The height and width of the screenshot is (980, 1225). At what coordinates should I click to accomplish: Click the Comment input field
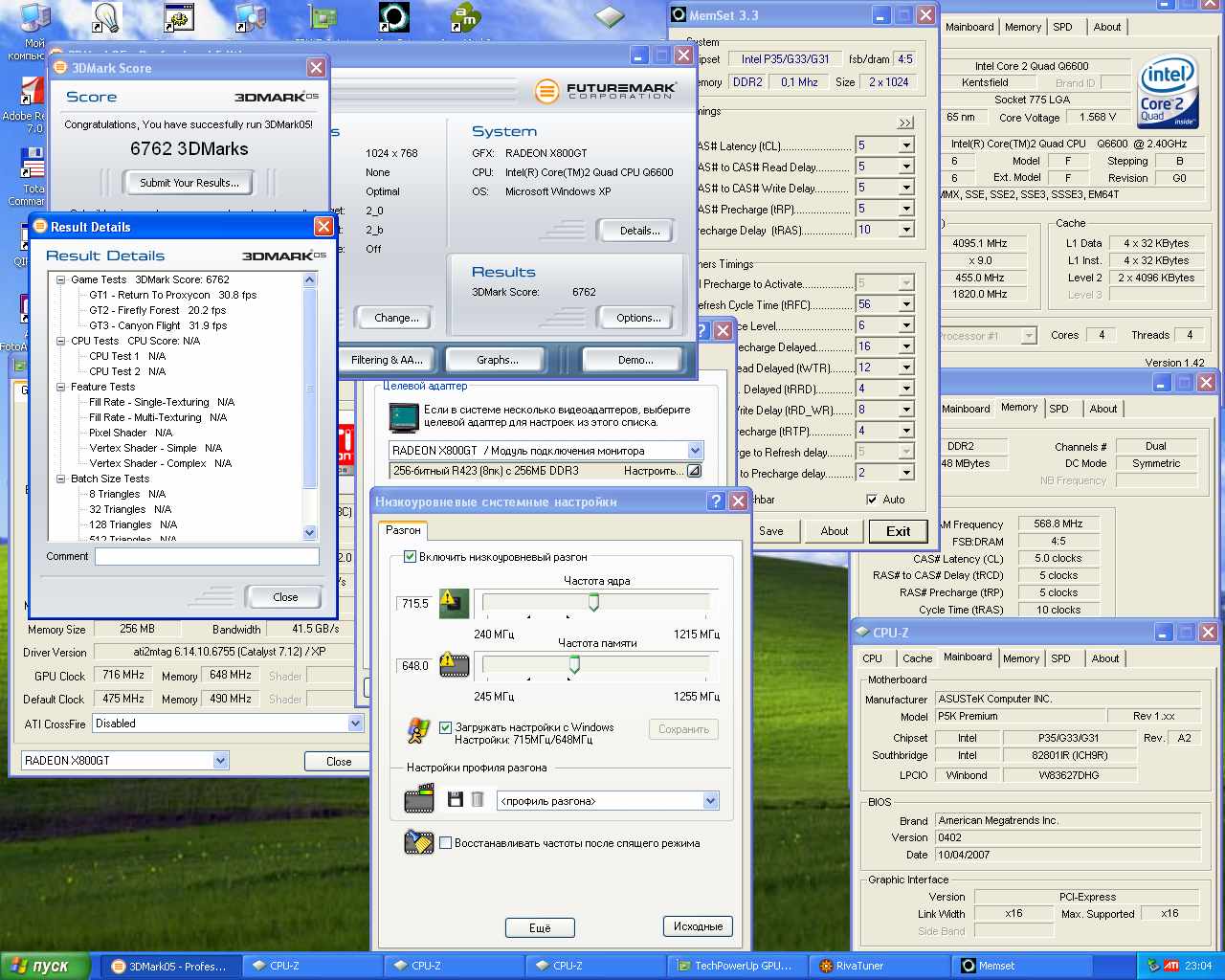point(207,556)
